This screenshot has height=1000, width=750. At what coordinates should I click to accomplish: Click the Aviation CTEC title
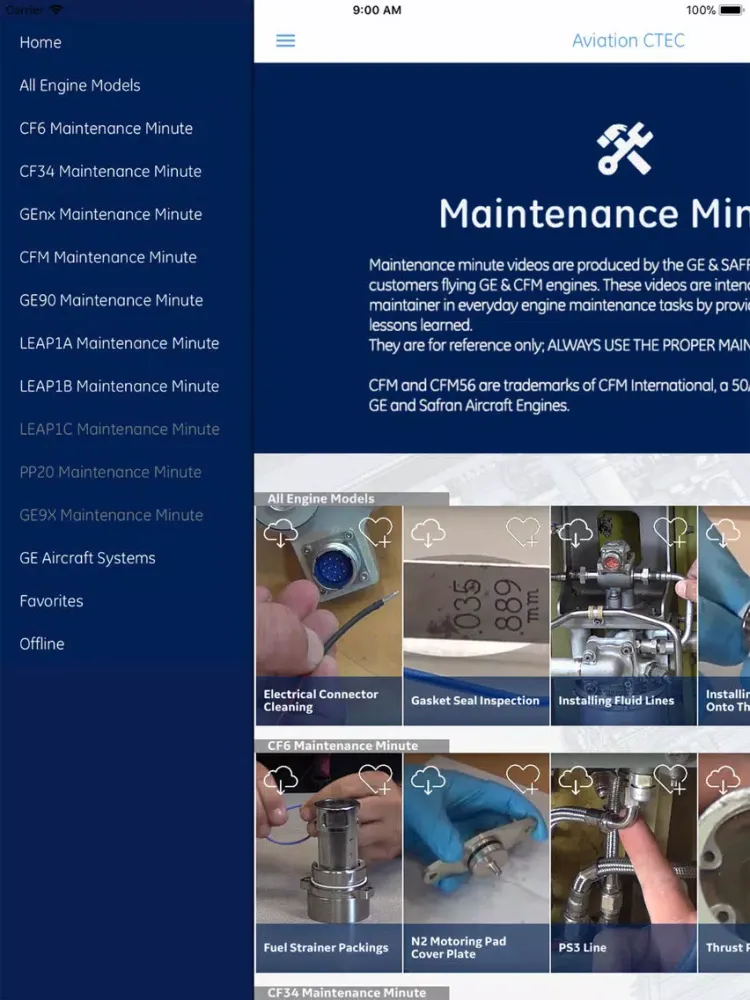(628, 41)
